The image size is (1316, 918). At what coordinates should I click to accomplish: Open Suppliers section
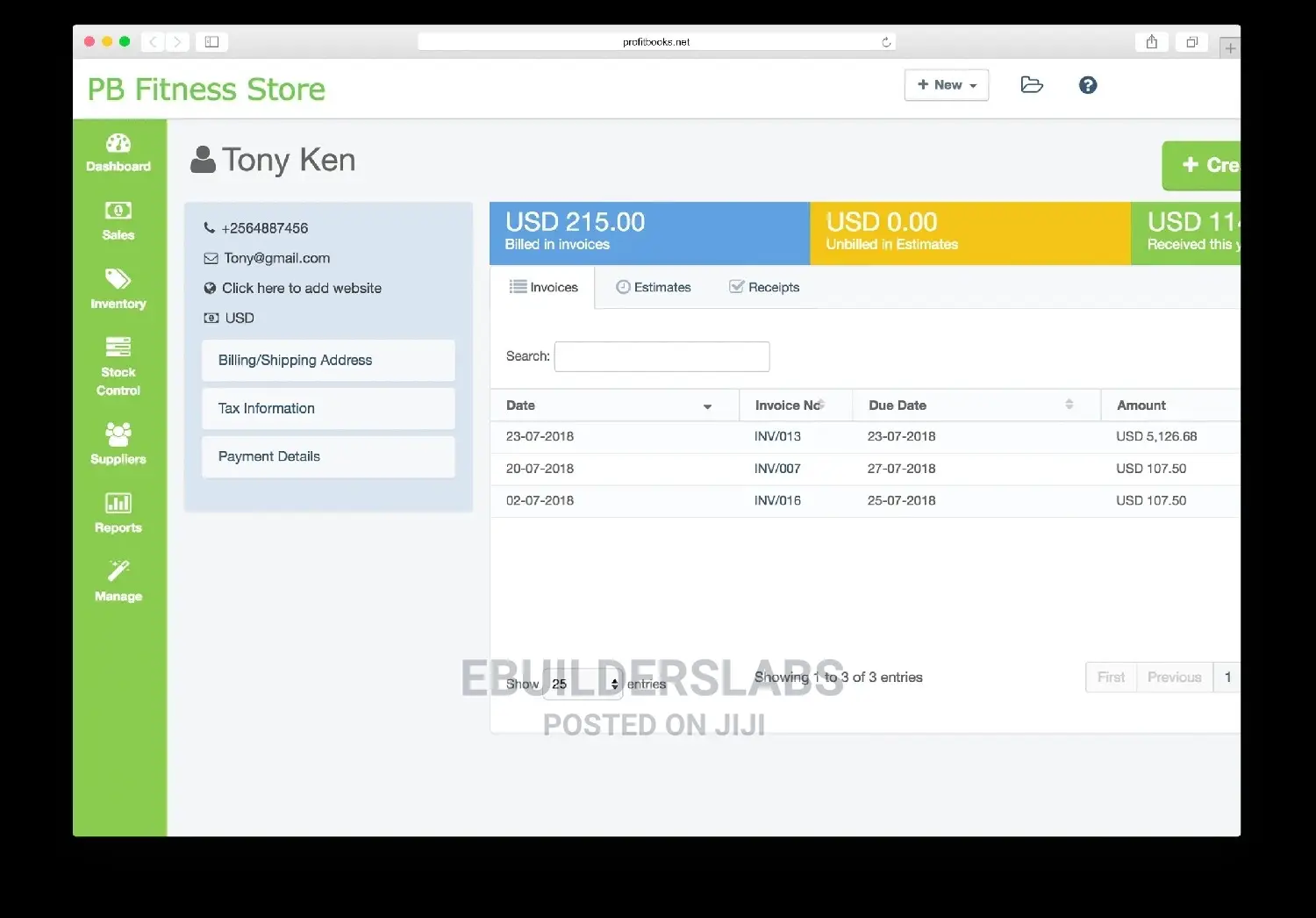click(x=118, y=443)
